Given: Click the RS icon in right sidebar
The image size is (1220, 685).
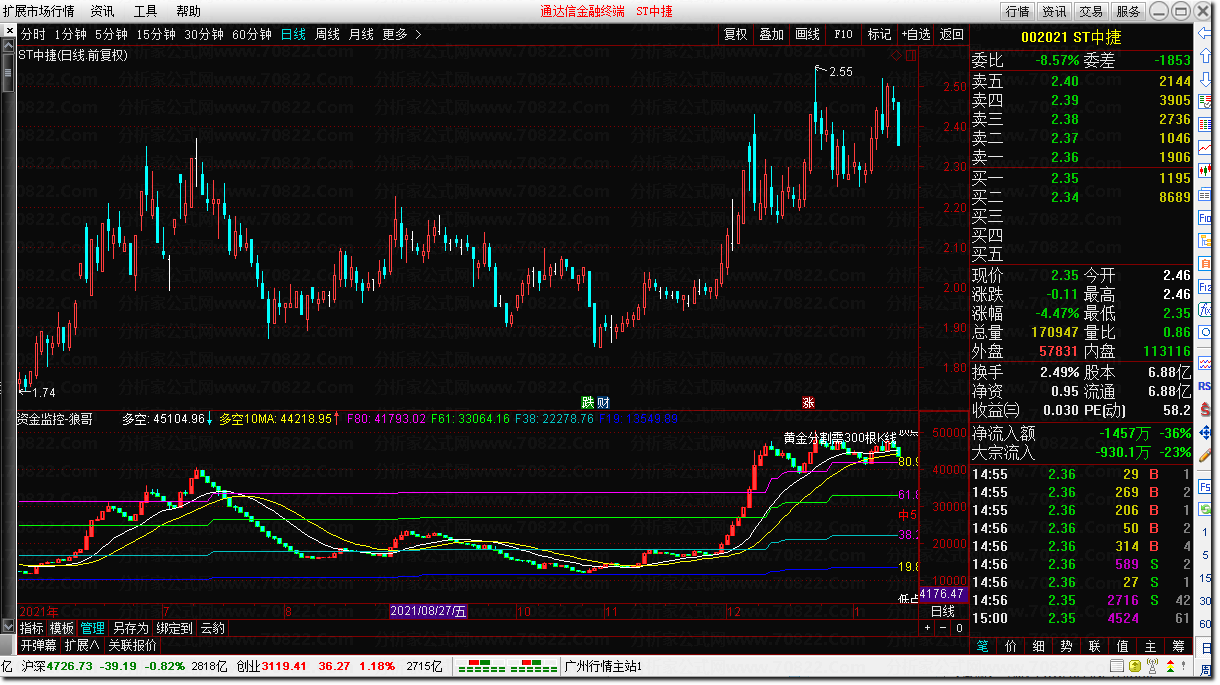Looking at the screenshot, I should tap(1204, 386).
